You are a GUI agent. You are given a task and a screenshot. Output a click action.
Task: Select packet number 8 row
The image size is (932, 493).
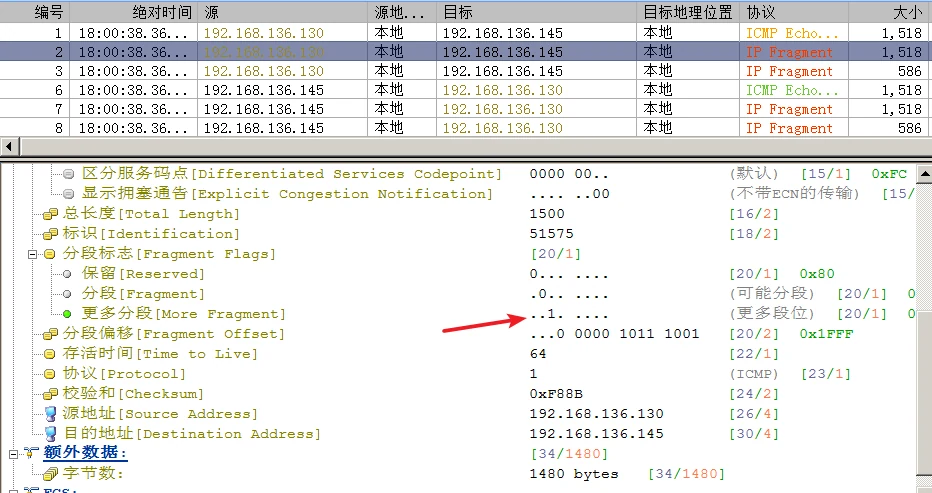[x=466, y=128]
